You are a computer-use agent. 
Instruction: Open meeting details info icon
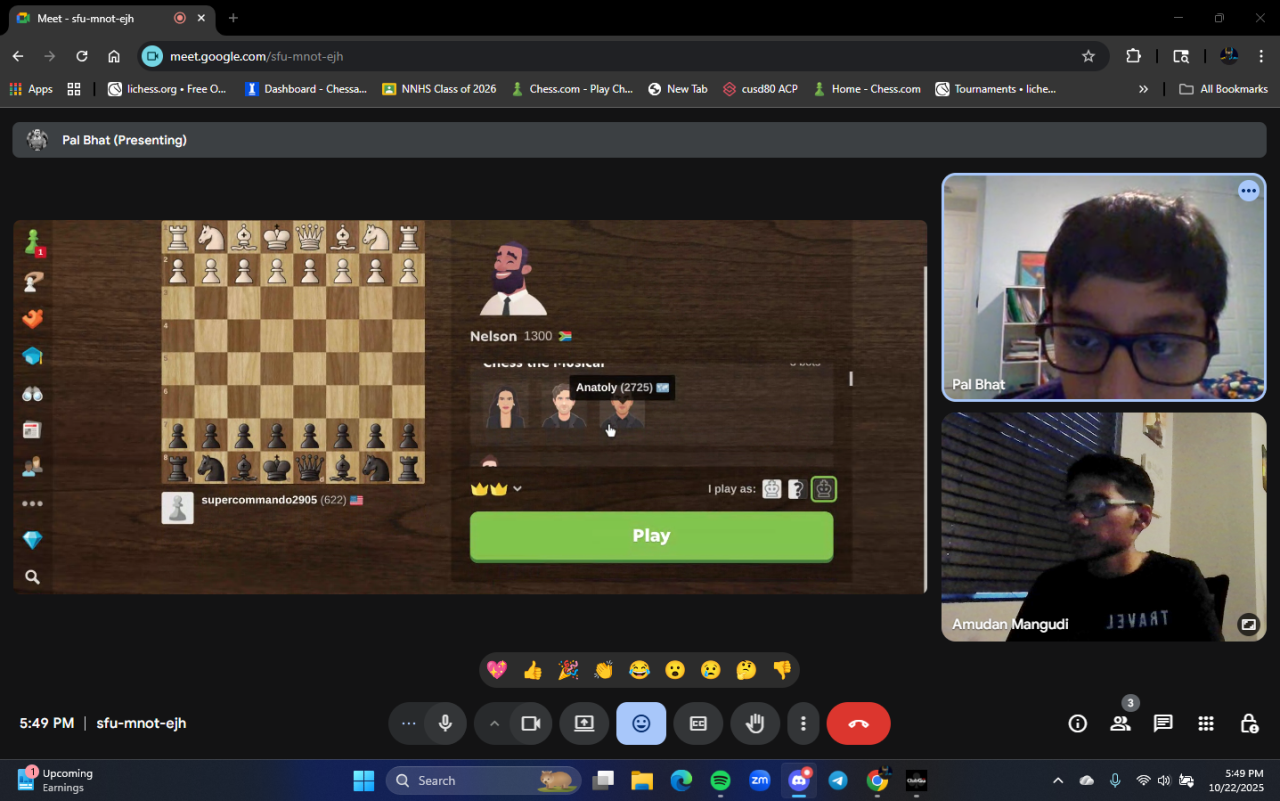[x=1077, y=723]
